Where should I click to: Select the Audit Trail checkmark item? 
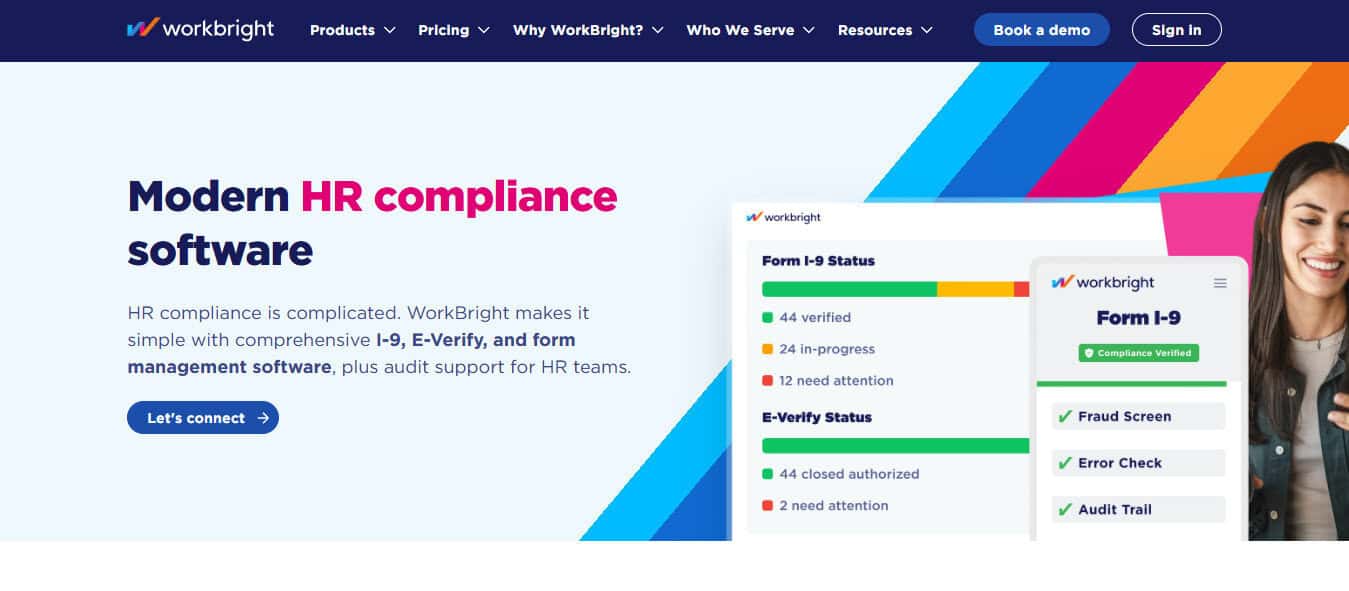point(1138,509)
